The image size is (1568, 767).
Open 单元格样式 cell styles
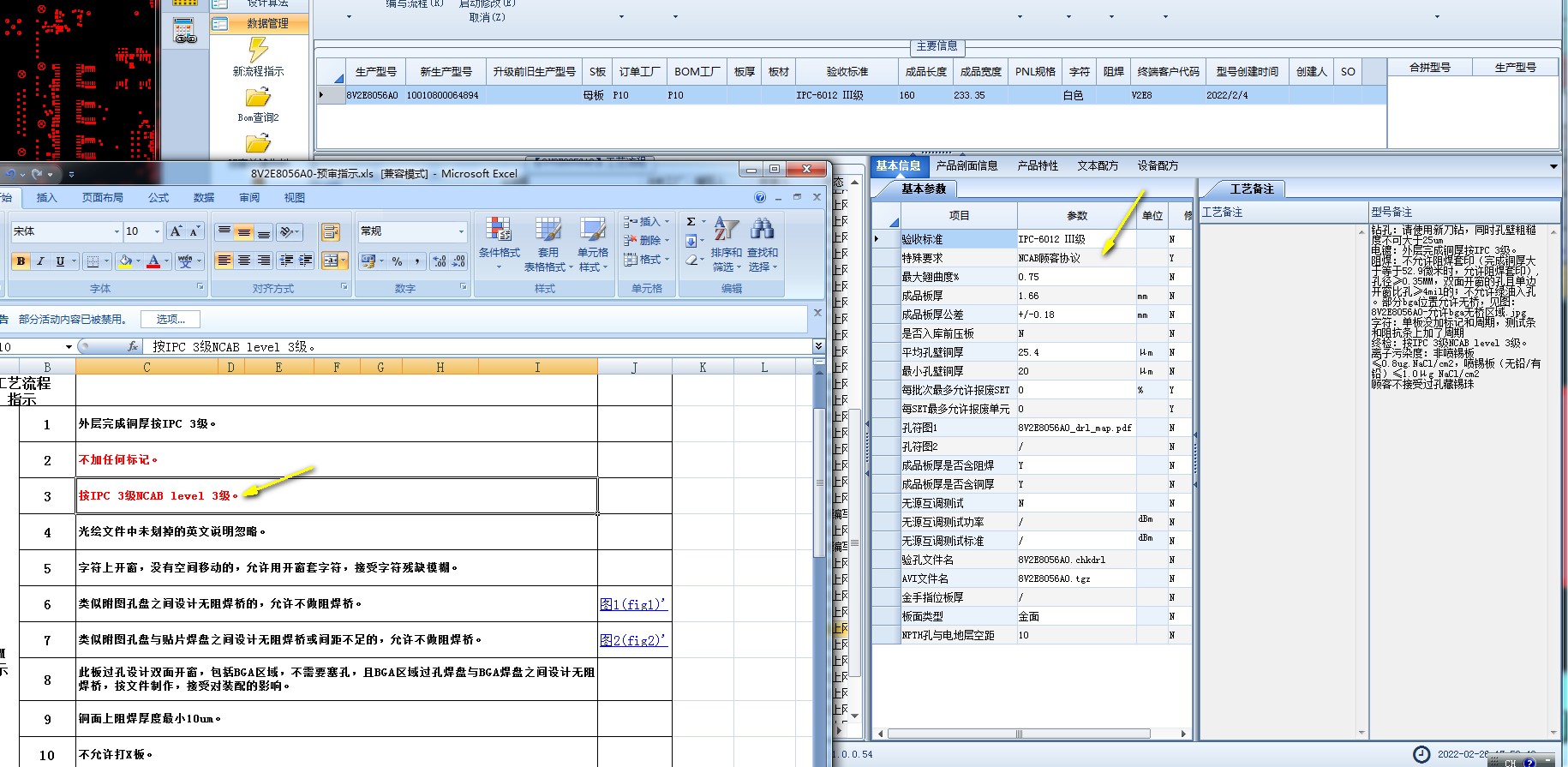click(x=592, y=243)
